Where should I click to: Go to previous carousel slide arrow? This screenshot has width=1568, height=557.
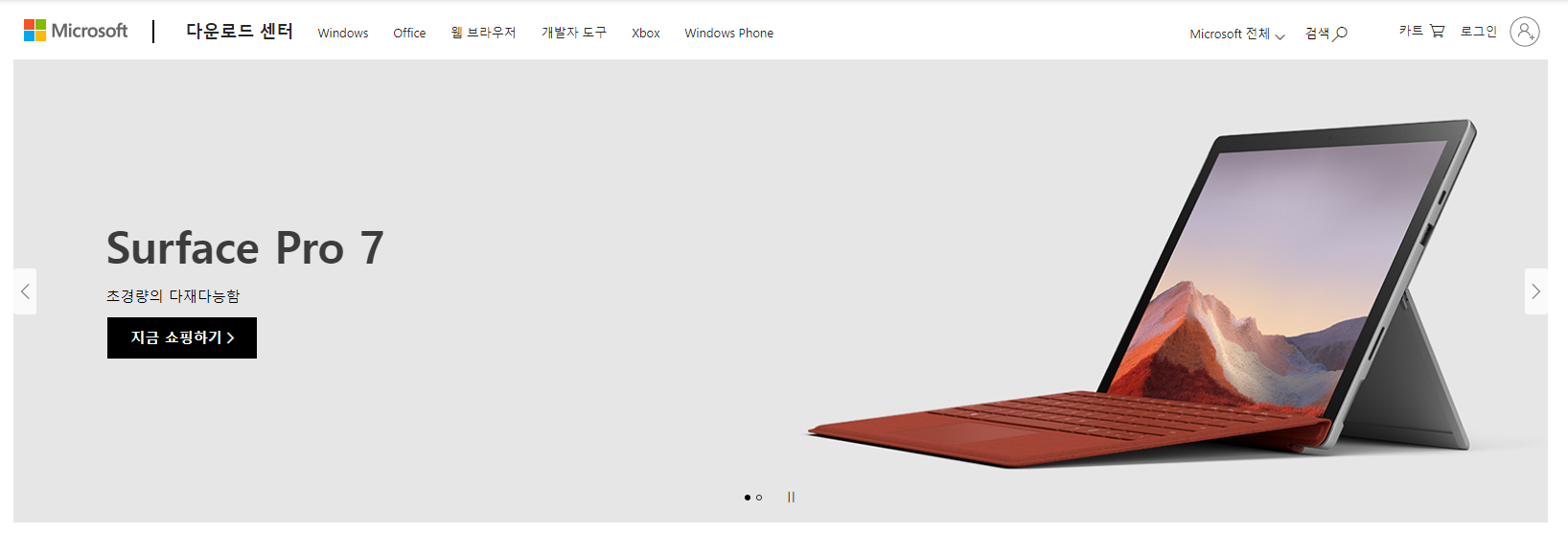[x=25, y=291]
